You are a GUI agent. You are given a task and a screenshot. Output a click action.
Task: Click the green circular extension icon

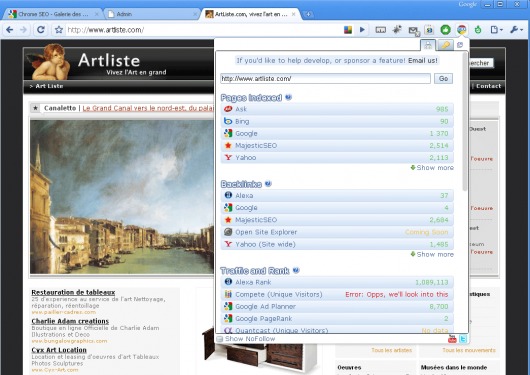(x=445, y=30)
